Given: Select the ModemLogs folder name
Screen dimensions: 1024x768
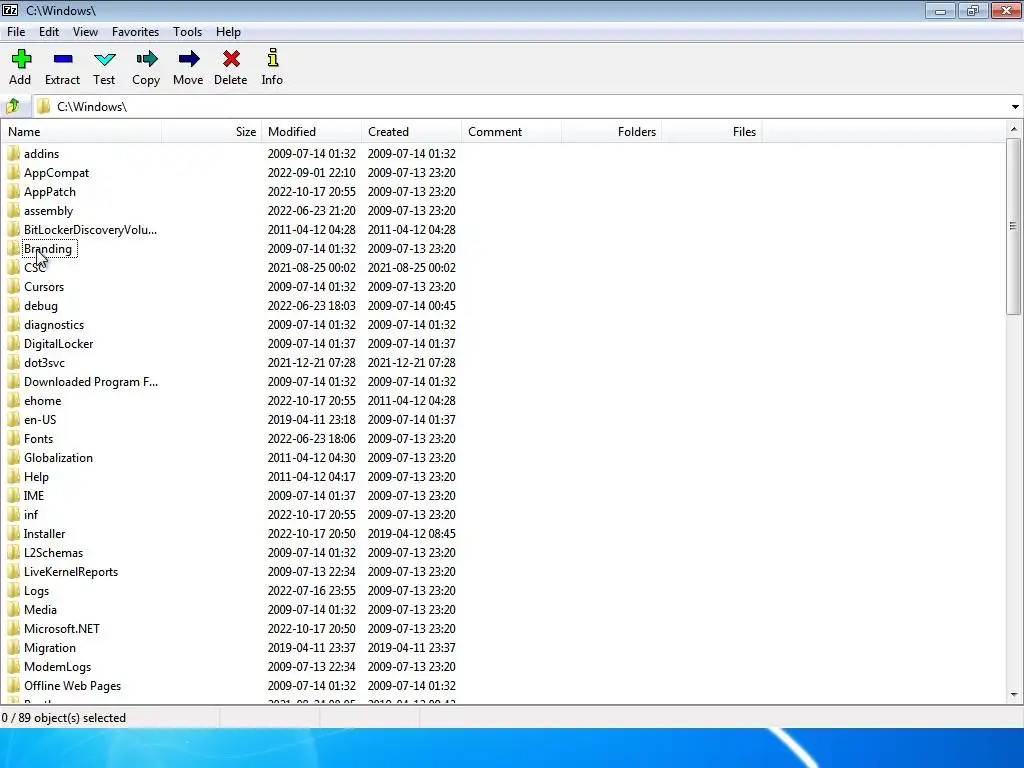Looking at the screenshot, I should click(x=57, y=667).
